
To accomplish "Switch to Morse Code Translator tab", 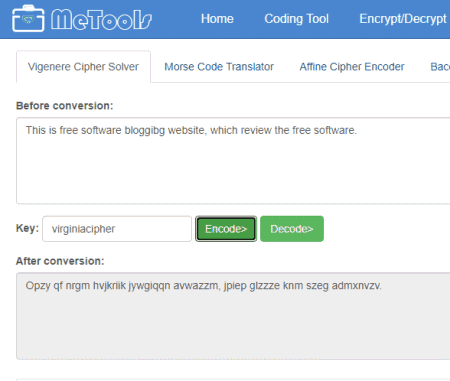I will (219, 67).
